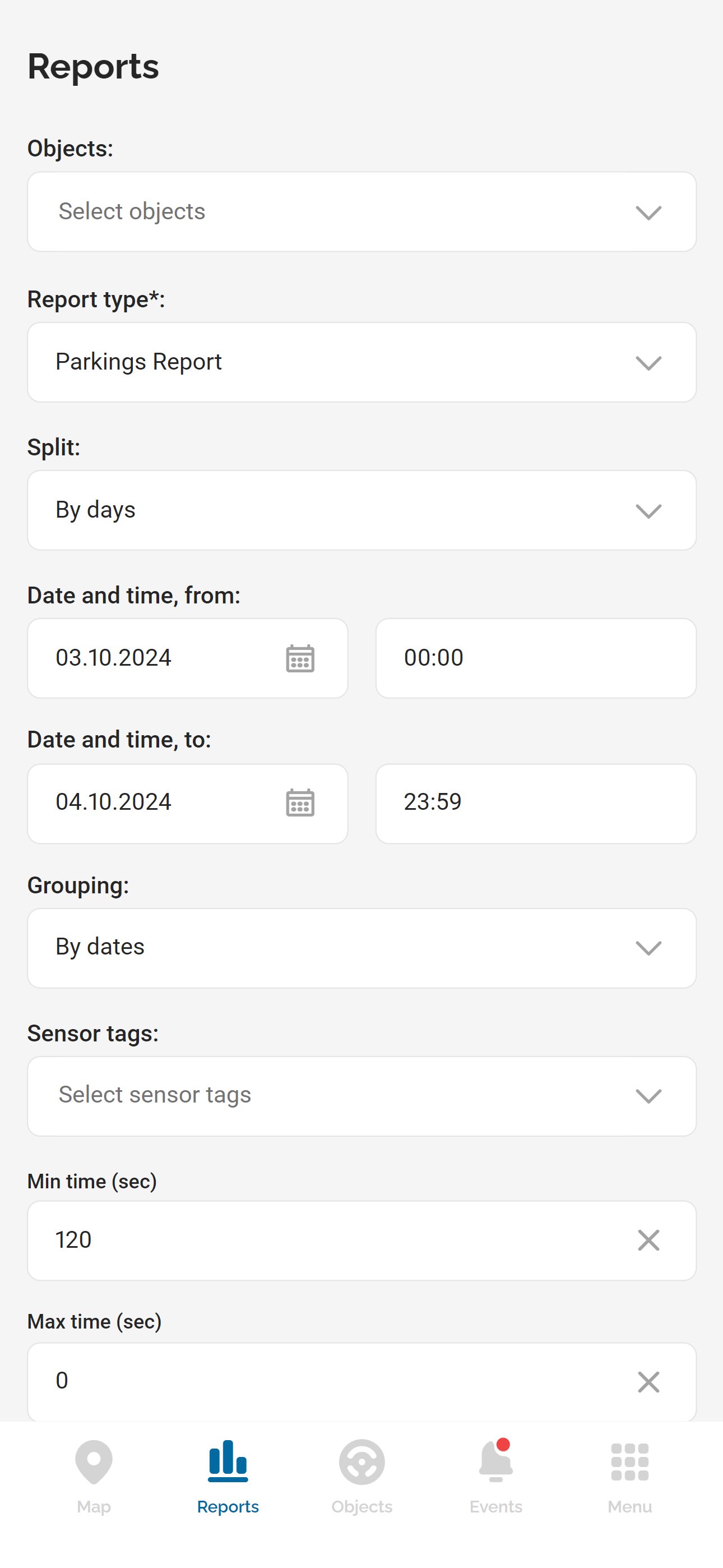The image size is (723, 1568).
Task: Open calendar picker for to date
Action: click(x=300, y=803)
